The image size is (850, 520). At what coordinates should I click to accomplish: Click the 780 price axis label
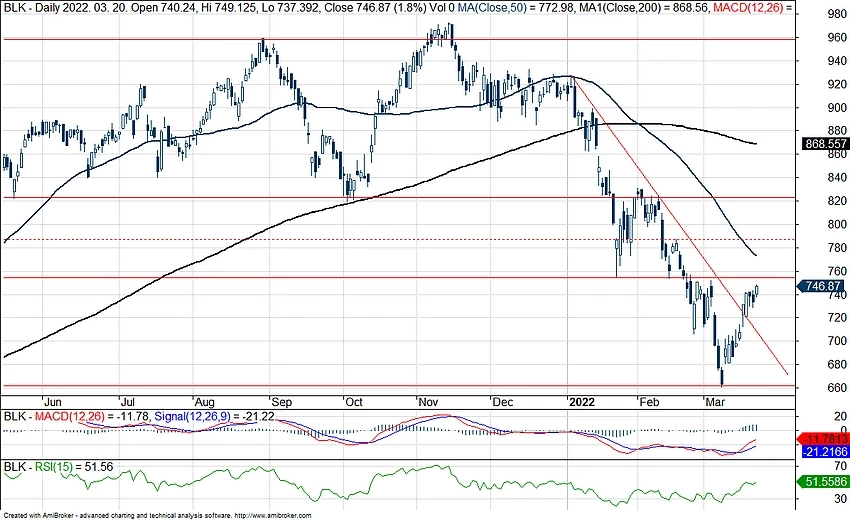point(837,248)
